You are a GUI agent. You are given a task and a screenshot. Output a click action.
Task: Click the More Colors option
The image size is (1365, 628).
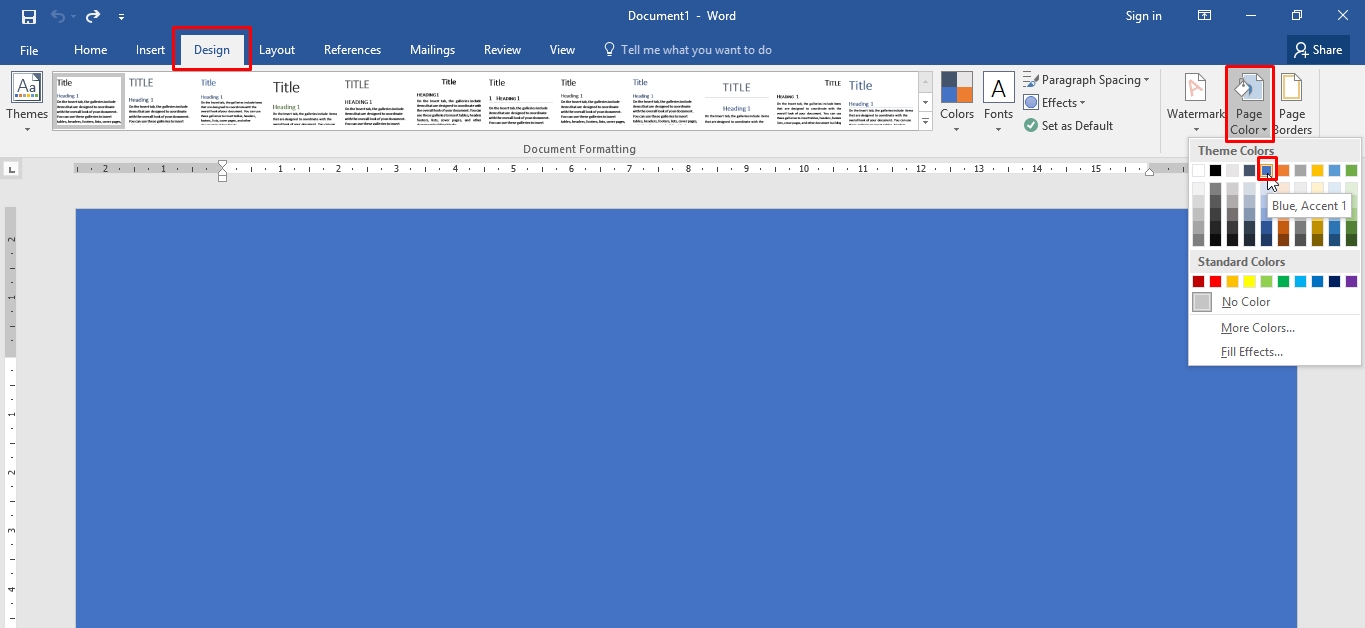click(1257, 327)
